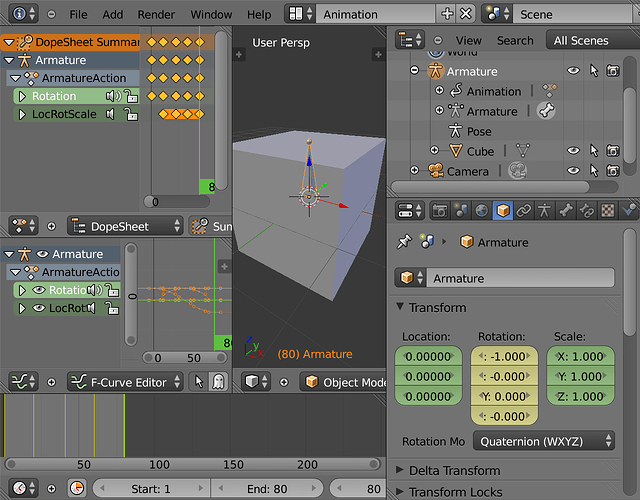640x500 pixels.
Task: Toggle Rotation group visibility eye in F-Curve
Action: (39, 290)
